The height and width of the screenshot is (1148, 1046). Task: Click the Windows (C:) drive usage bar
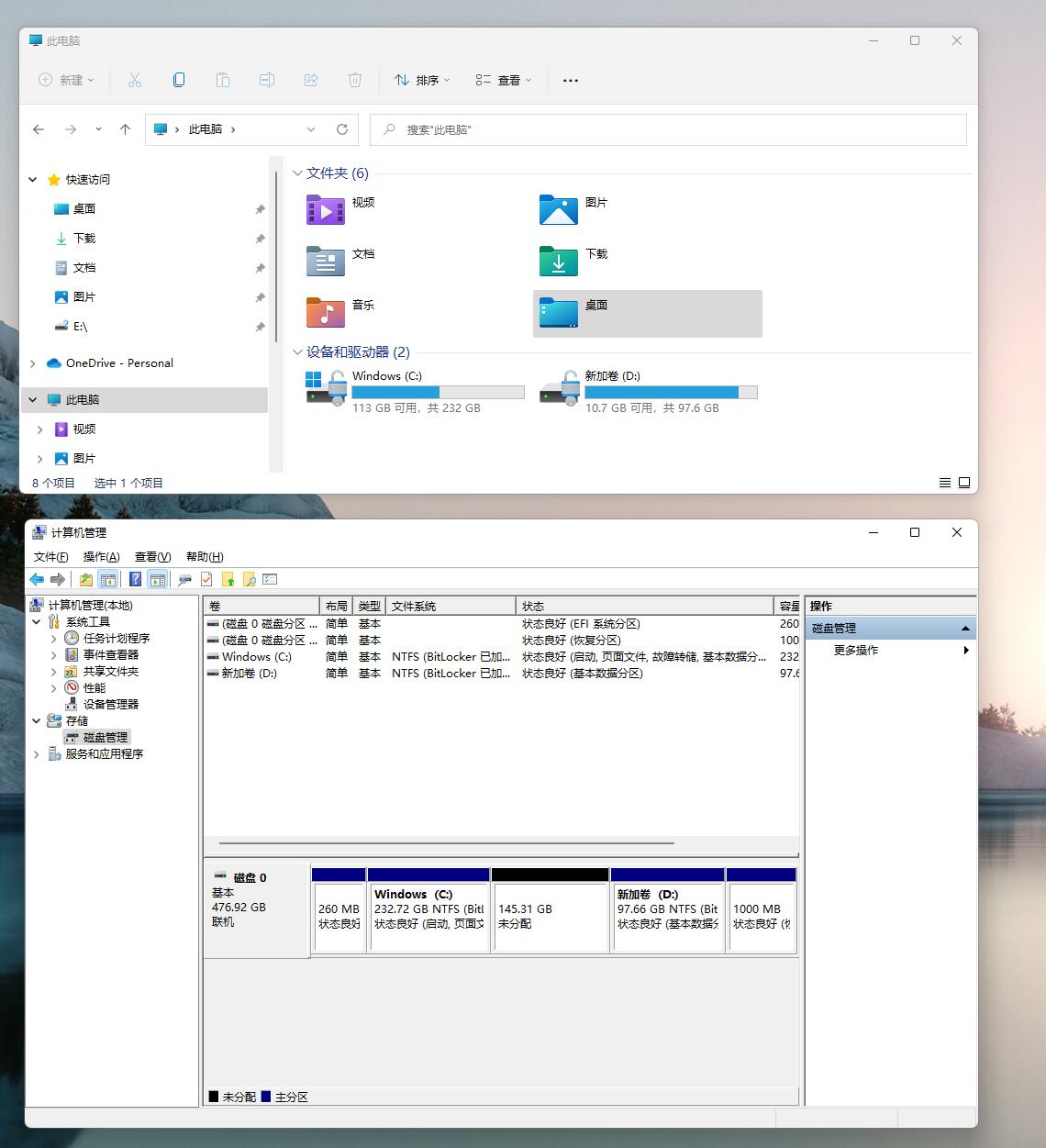click(x=439, y=393)
